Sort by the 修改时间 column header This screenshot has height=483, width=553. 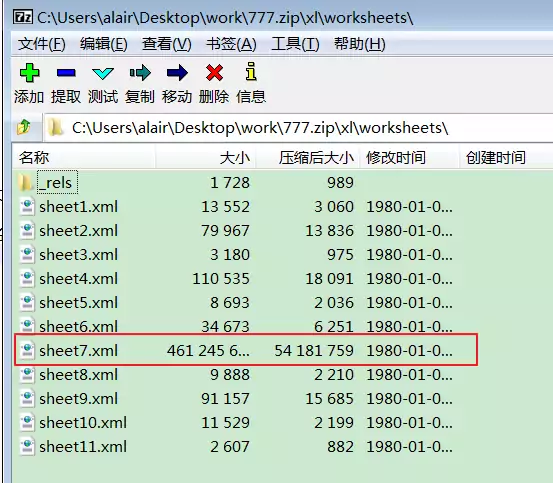409,157
